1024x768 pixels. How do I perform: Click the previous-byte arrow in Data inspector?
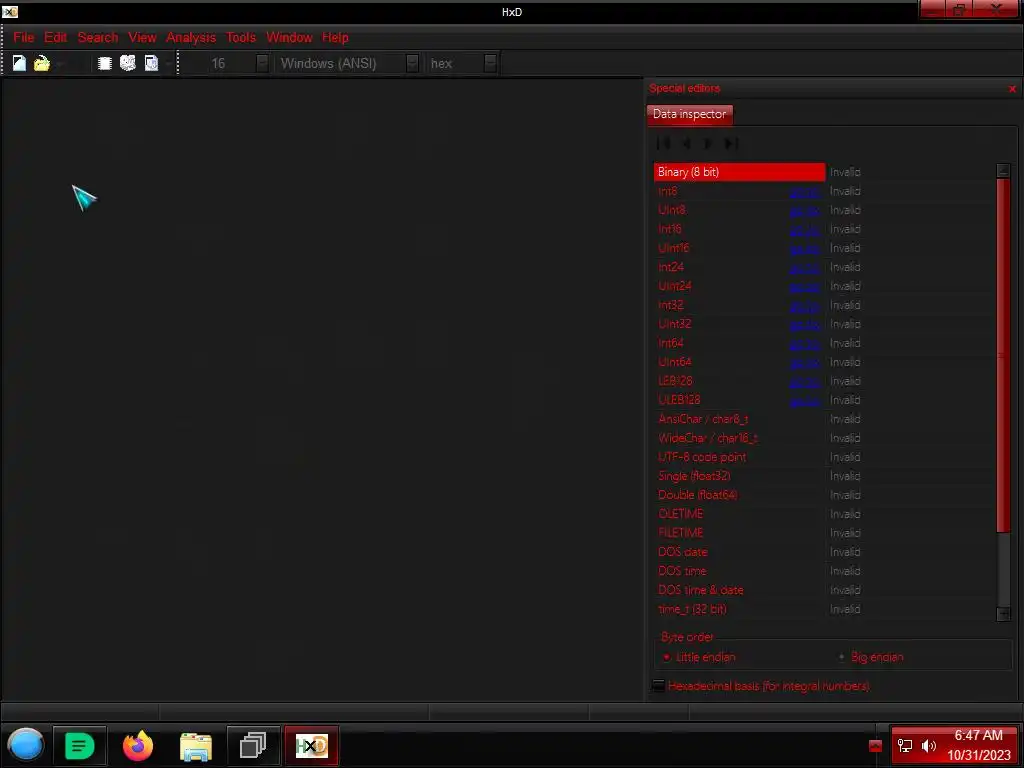[686, 143]
